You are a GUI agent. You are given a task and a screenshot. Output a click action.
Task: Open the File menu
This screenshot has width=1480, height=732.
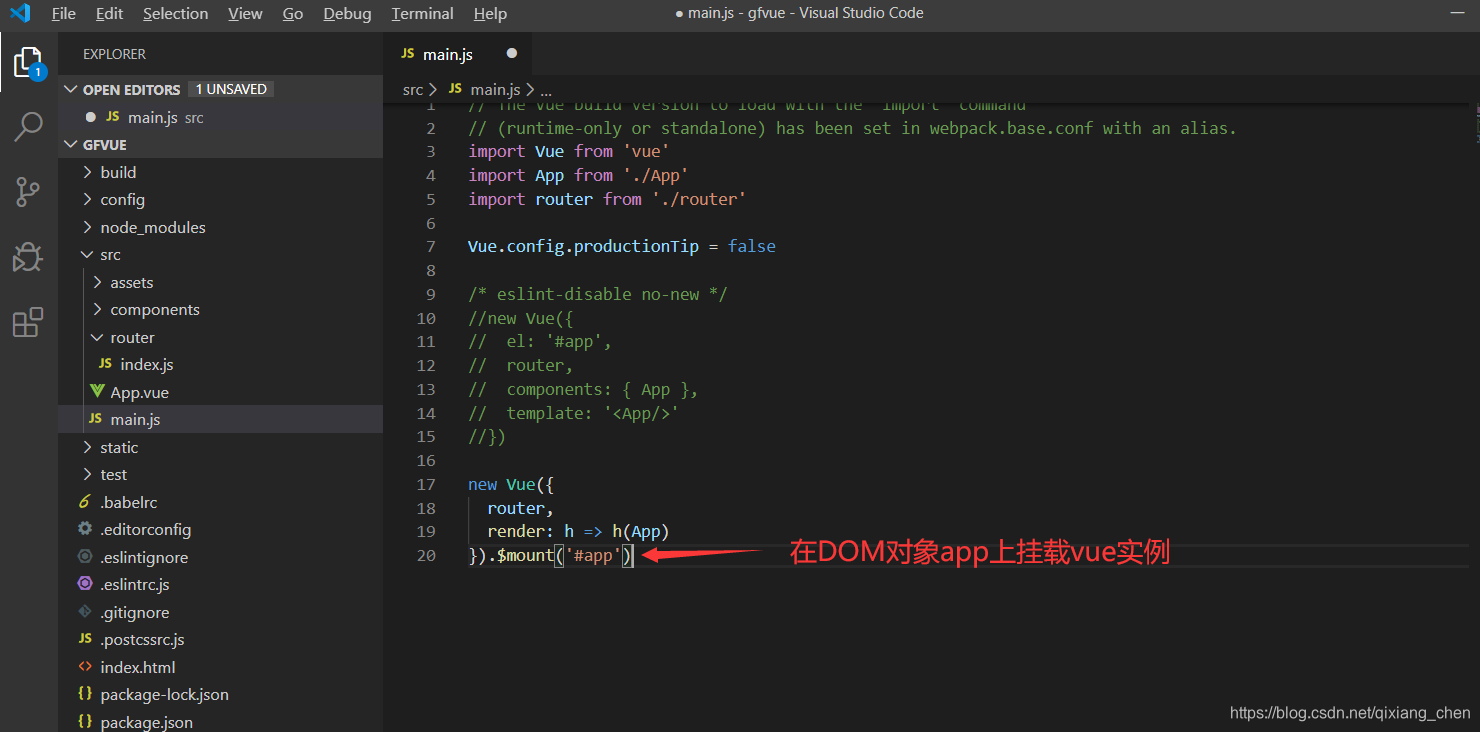pyautogui.click(x=64, y=14)
